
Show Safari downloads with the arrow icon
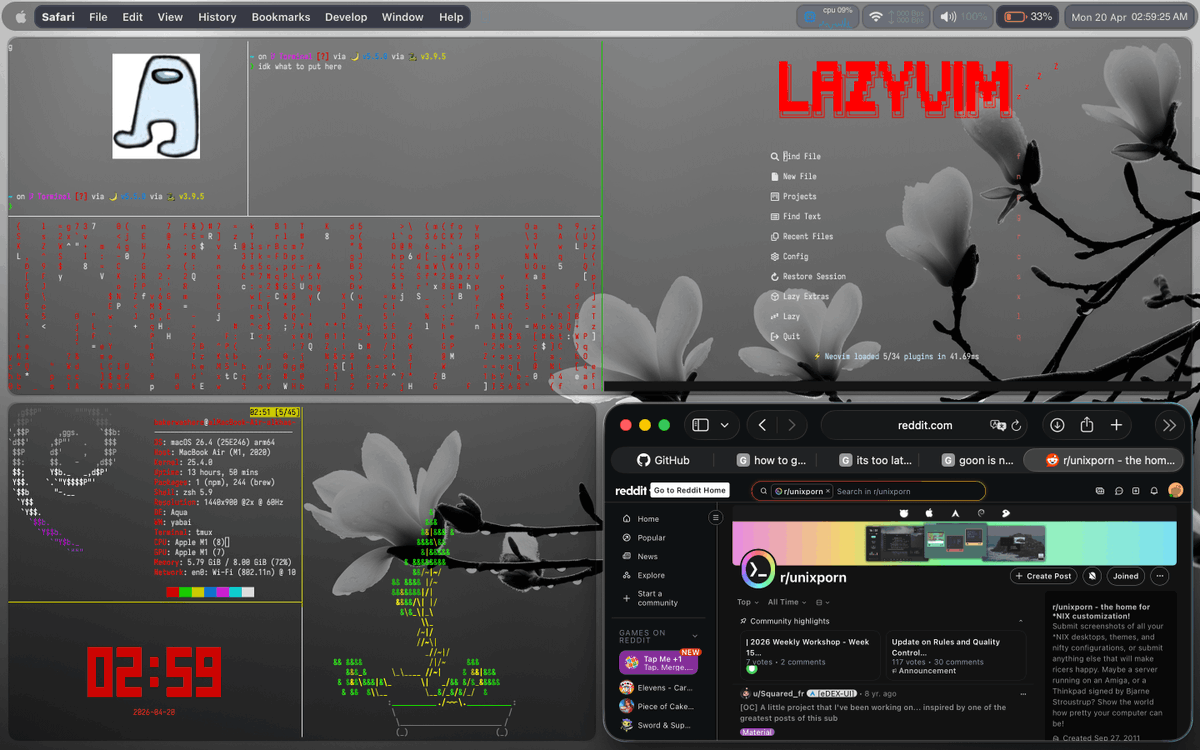point(1057,425)
